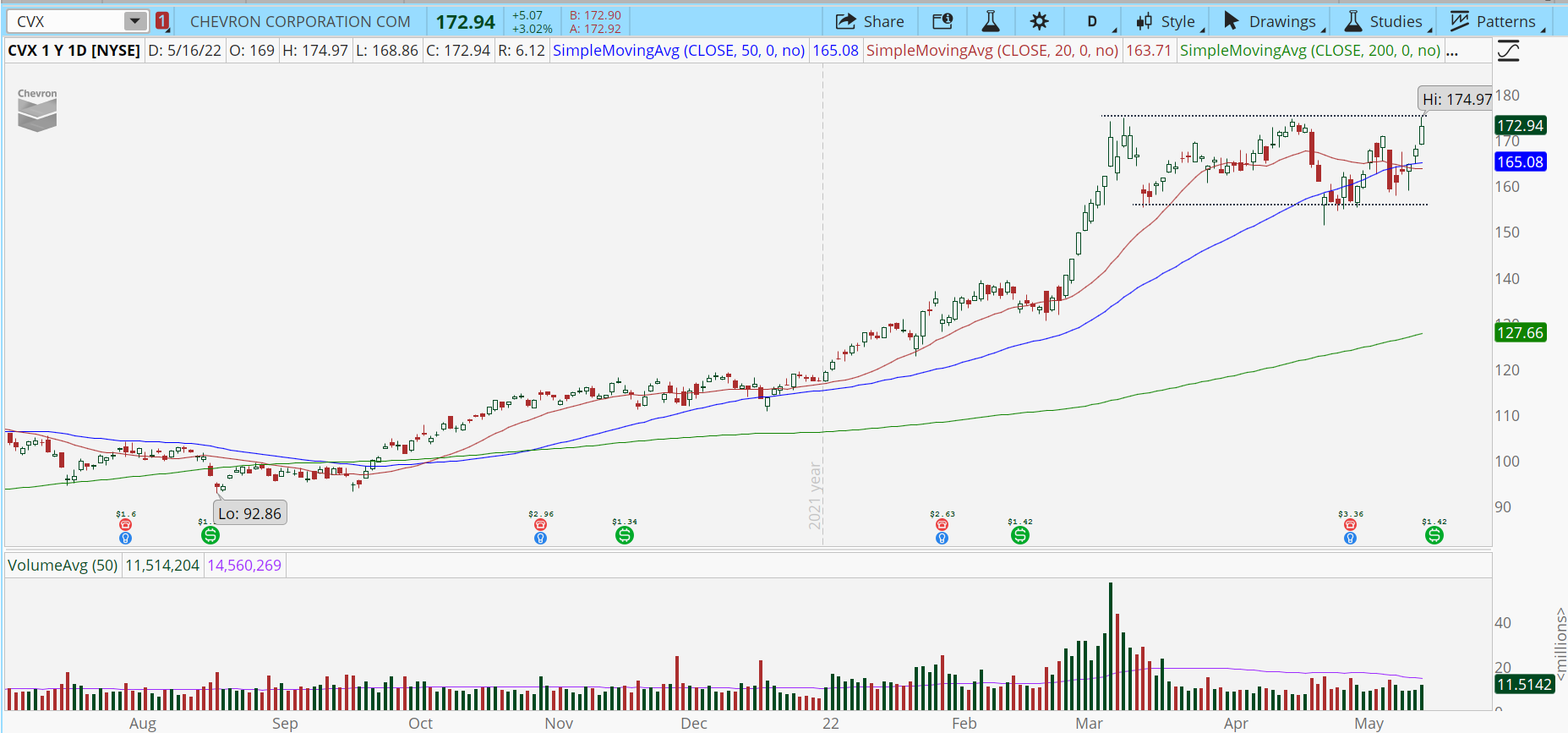Click the date readout D: 5/16/22
The width and height of the screenshot is (1568, 733).
click(x=184, y=51)
